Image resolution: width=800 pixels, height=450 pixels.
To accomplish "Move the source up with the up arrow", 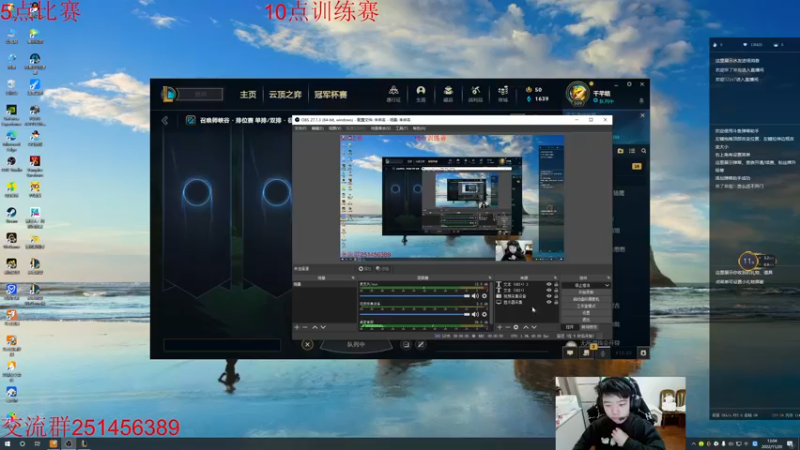I will tap(526, 327).
